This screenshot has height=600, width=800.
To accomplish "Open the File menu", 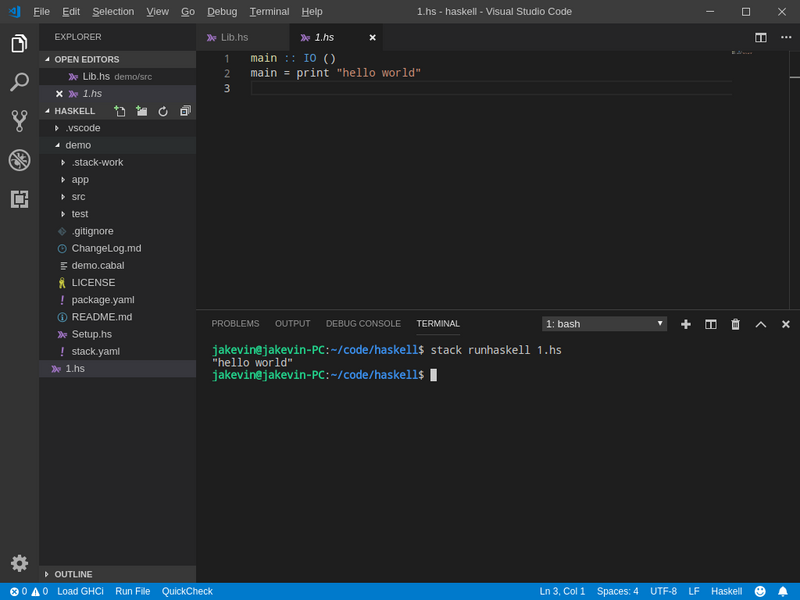I will 41,11.
